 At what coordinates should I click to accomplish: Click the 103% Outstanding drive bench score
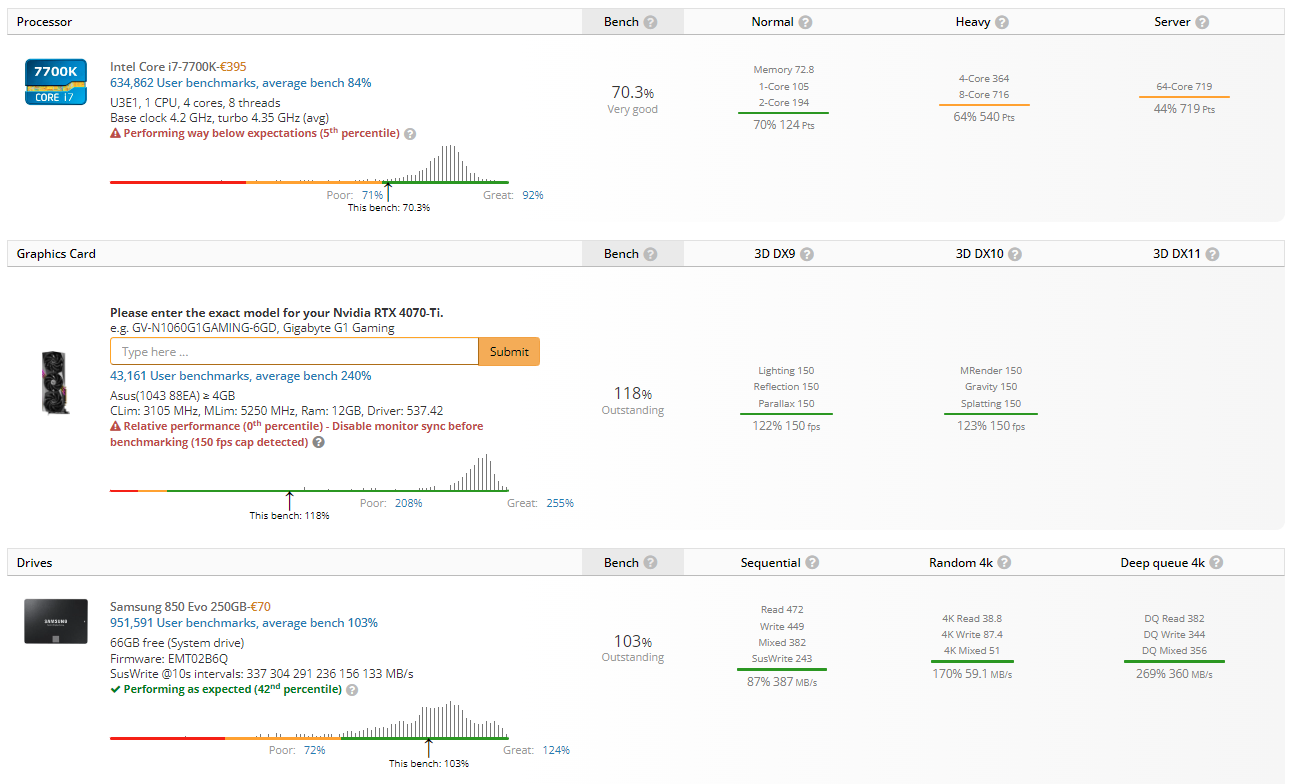[x=632, y=648]
